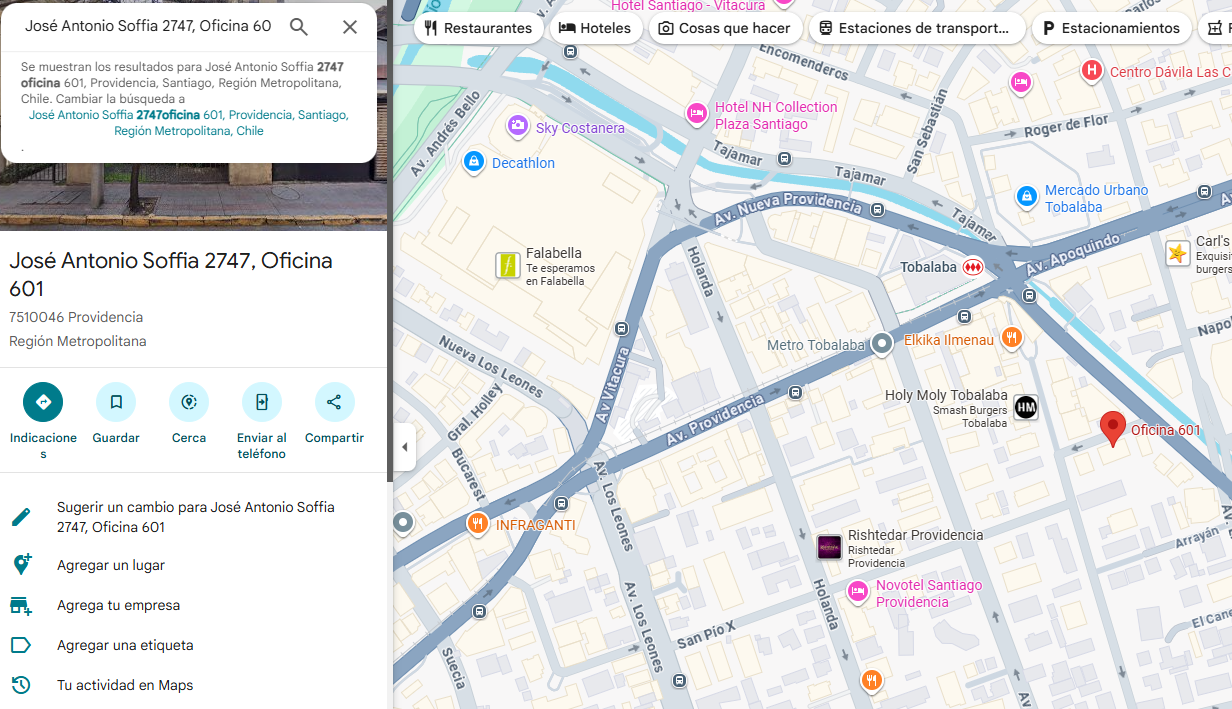Screen dimensions: 1232x709
Task: Click the red Oficina 601 map pin
Action: click(x=1112, y=429)
